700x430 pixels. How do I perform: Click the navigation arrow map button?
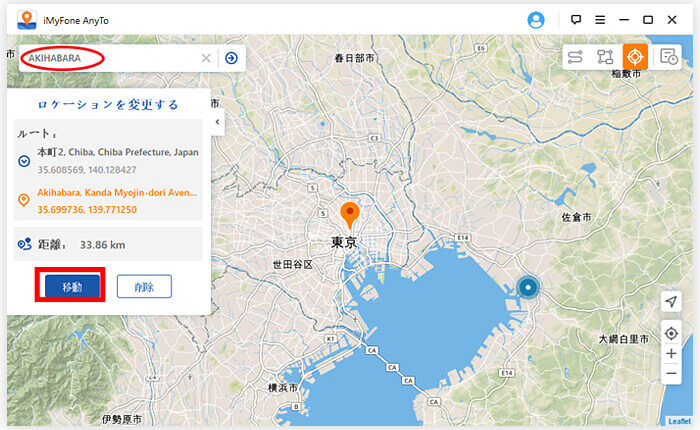[671, 302]
